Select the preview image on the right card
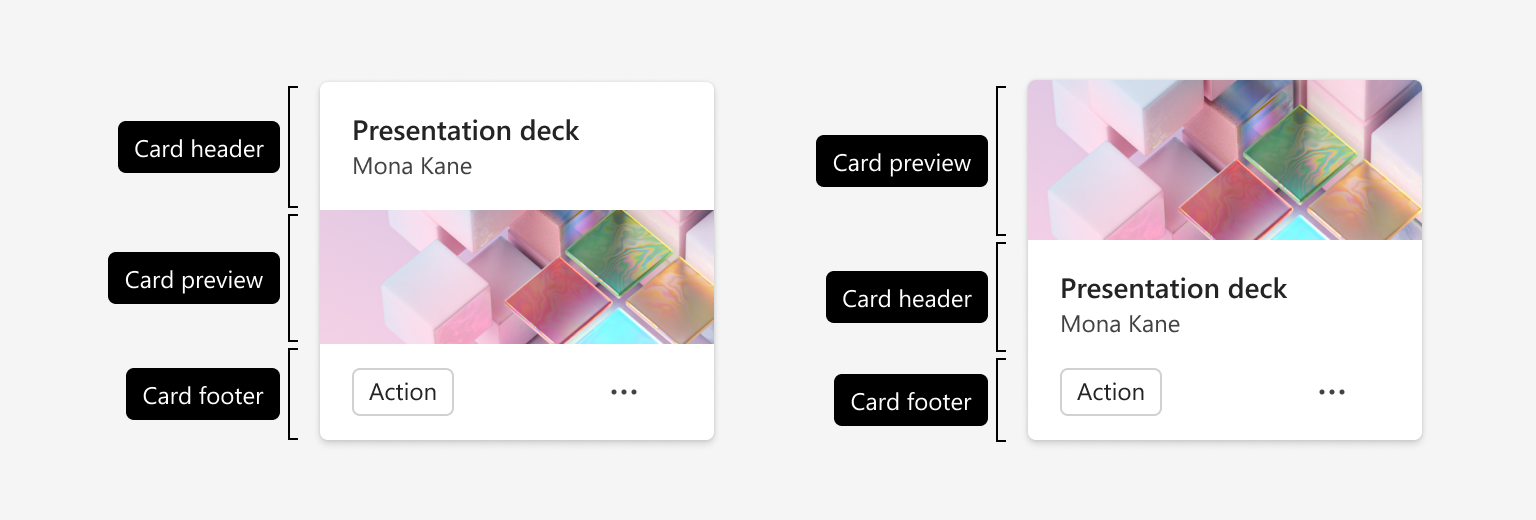1536x520 pixels. [x=1225, y=160]
